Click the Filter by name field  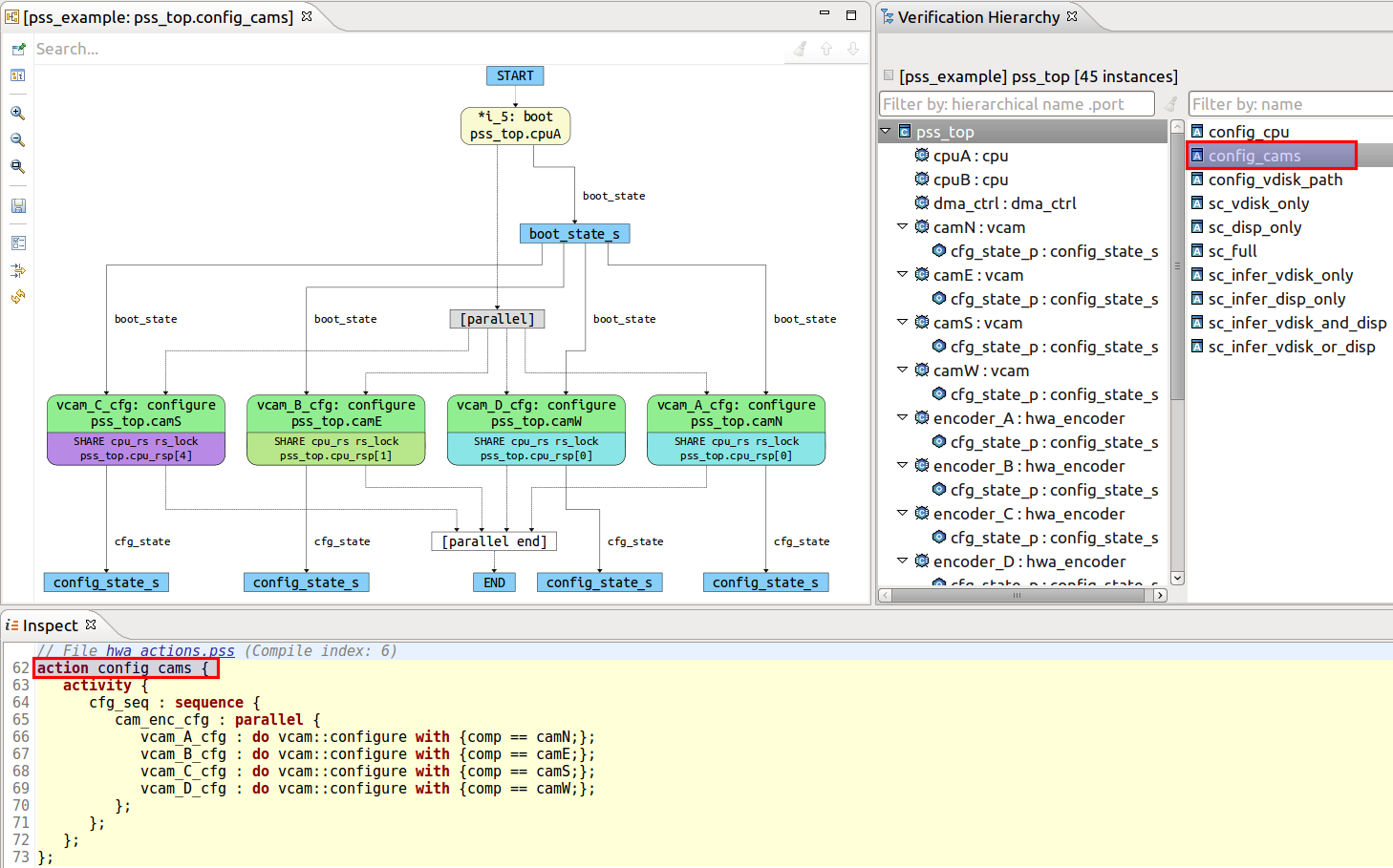(x=1291, y=104)
